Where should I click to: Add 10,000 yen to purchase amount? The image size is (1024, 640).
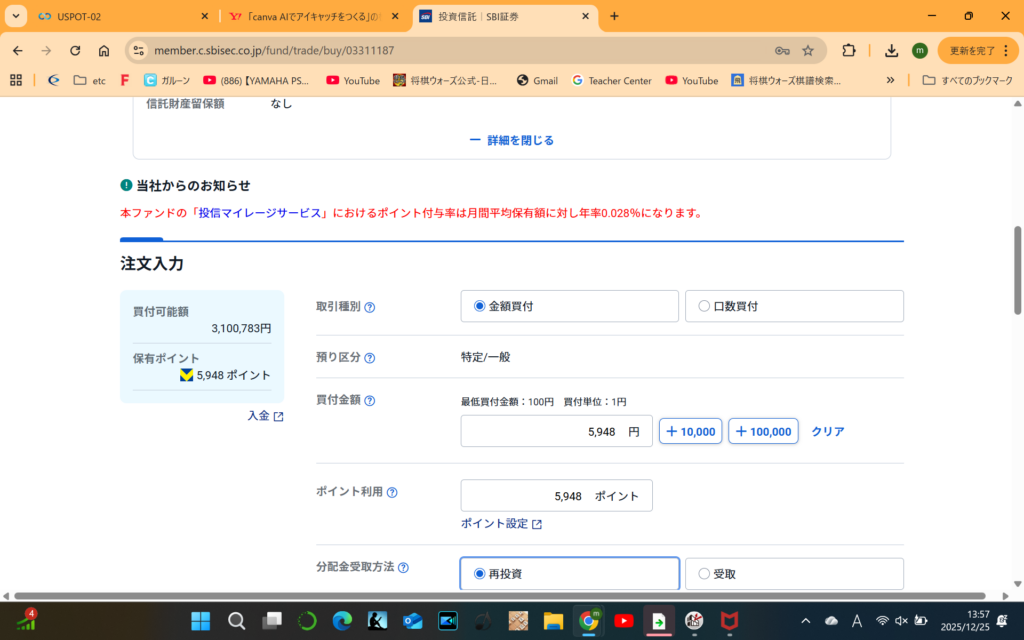click(690, 432)
